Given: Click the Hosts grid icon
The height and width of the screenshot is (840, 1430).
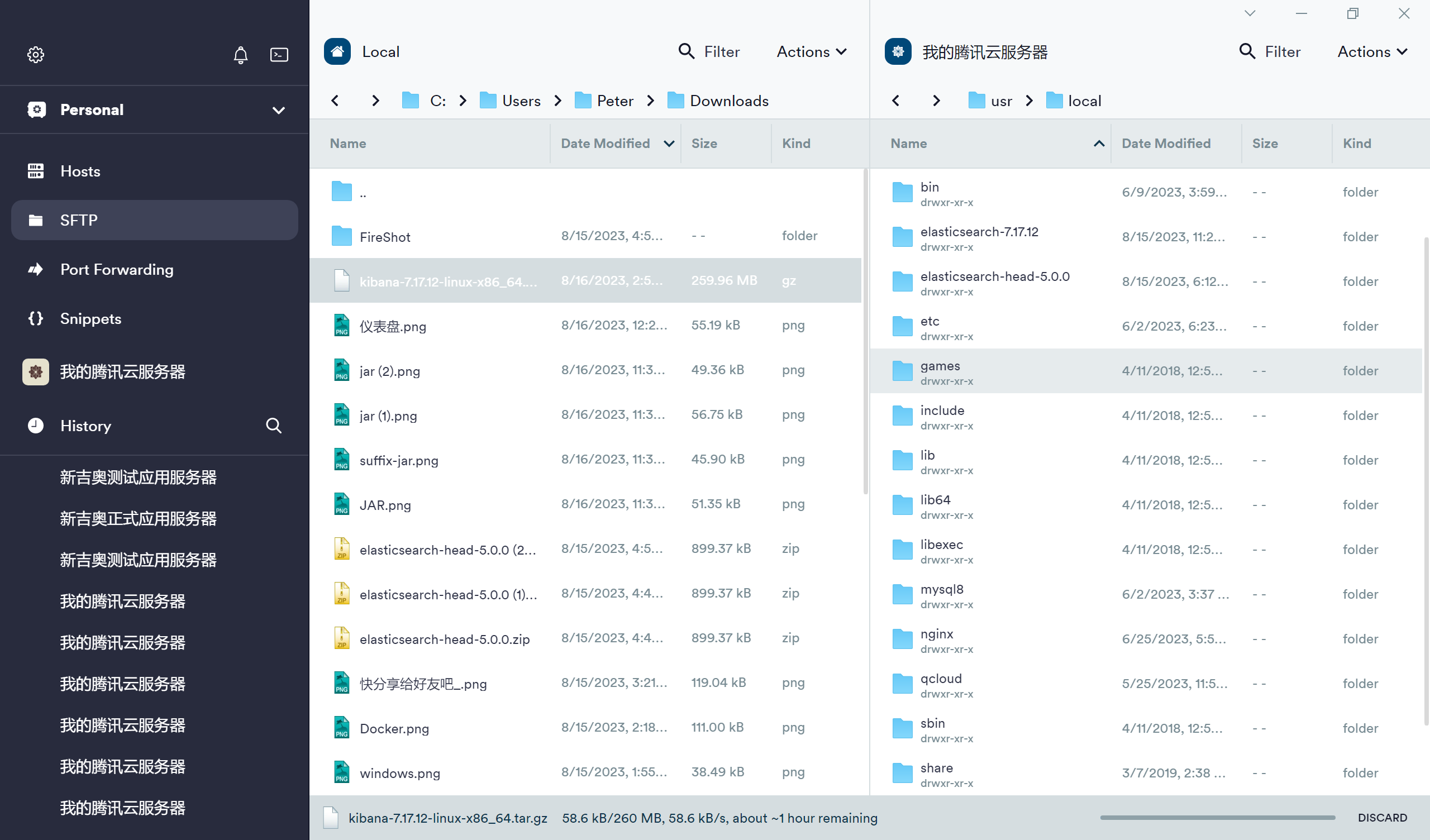Looking at the screenshot, I should pyautogui.click(x=36, y=171).
